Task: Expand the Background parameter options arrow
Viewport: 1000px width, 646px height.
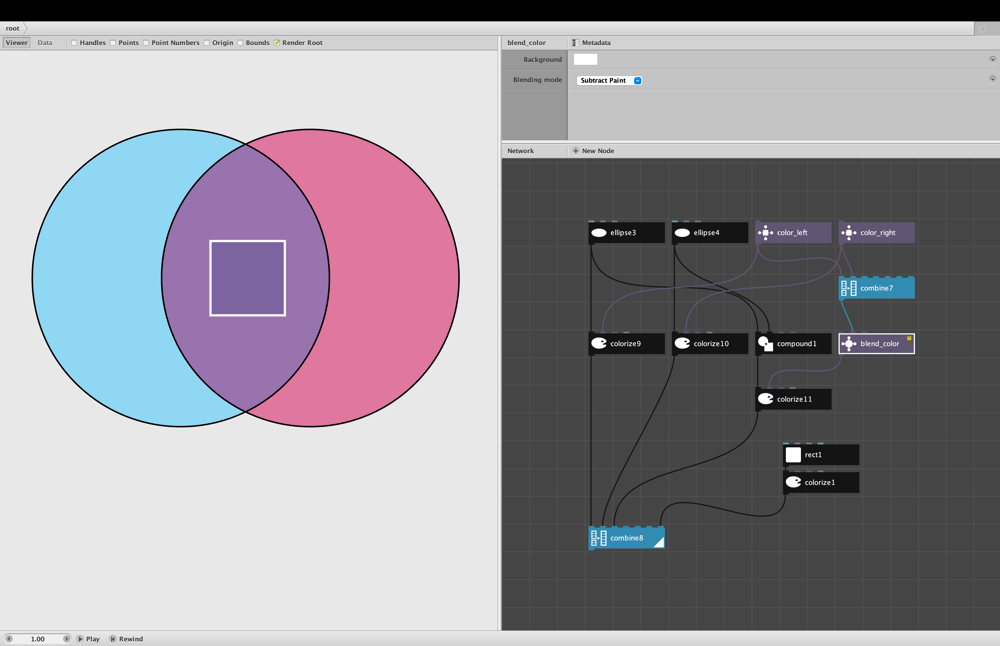Action: (x=992, y=59)
